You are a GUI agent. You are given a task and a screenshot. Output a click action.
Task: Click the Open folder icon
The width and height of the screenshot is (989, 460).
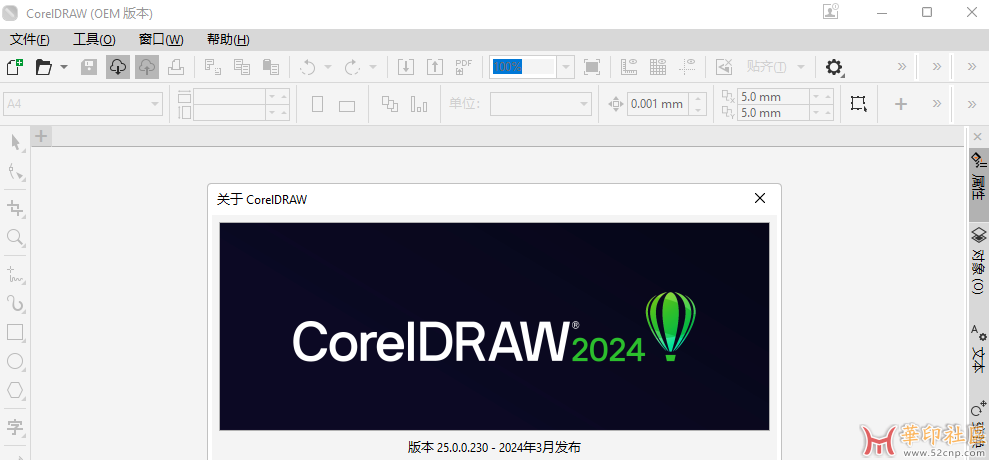44,67
